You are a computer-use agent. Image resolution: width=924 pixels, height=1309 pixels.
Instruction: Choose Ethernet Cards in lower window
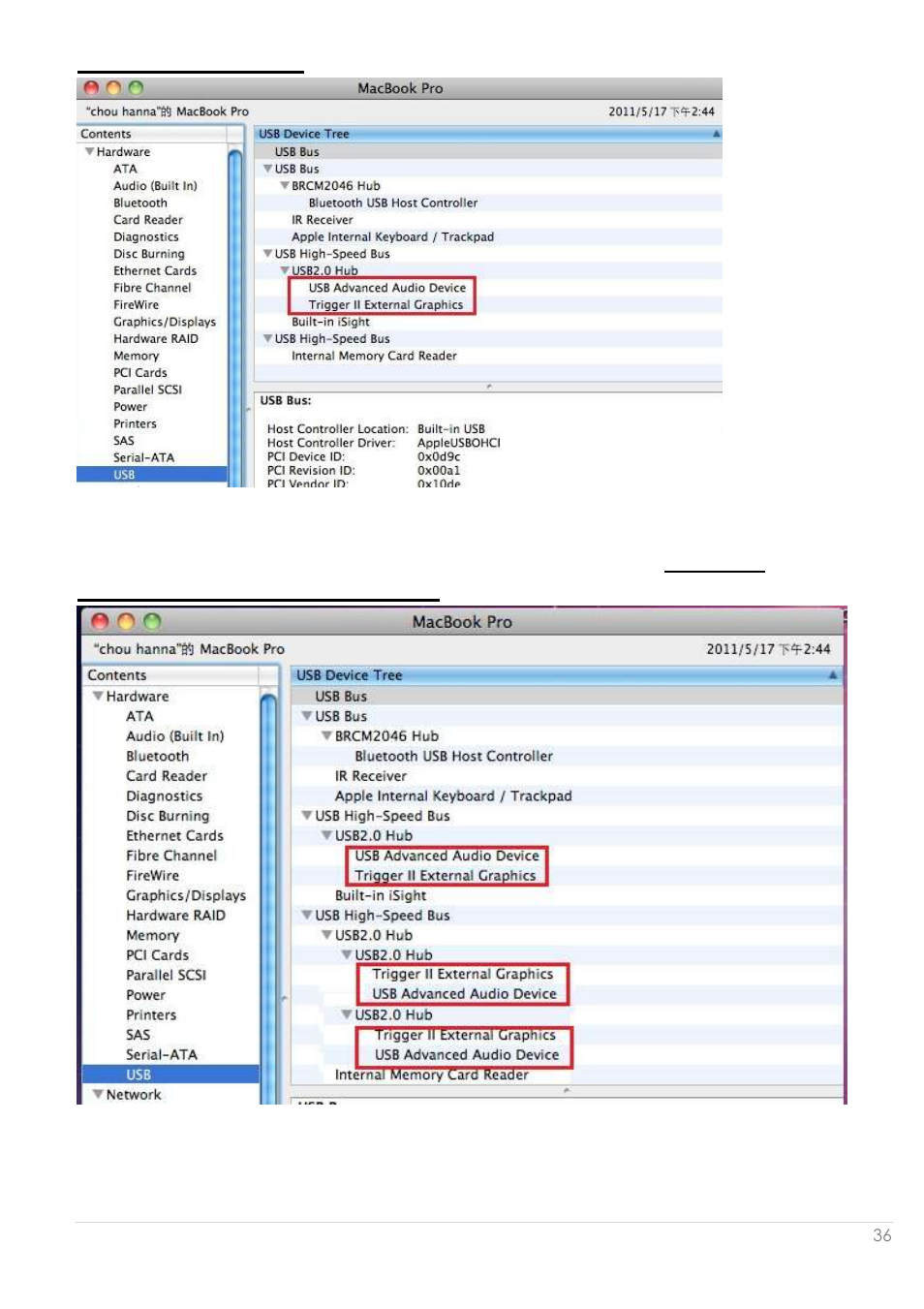coord(175,836)
